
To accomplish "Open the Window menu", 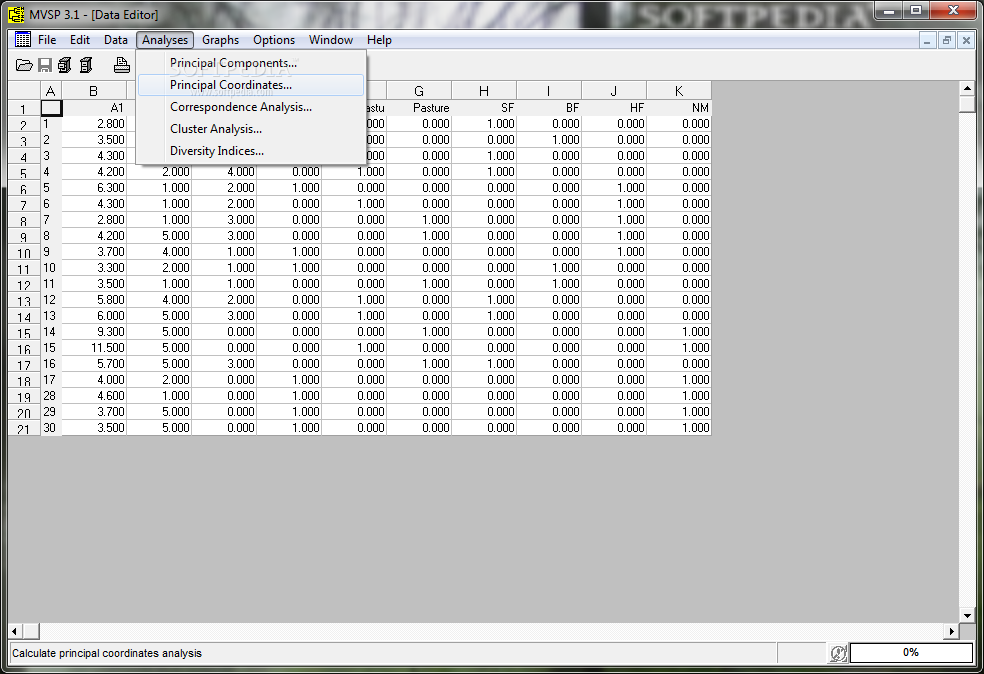I will tap(331, 40).
